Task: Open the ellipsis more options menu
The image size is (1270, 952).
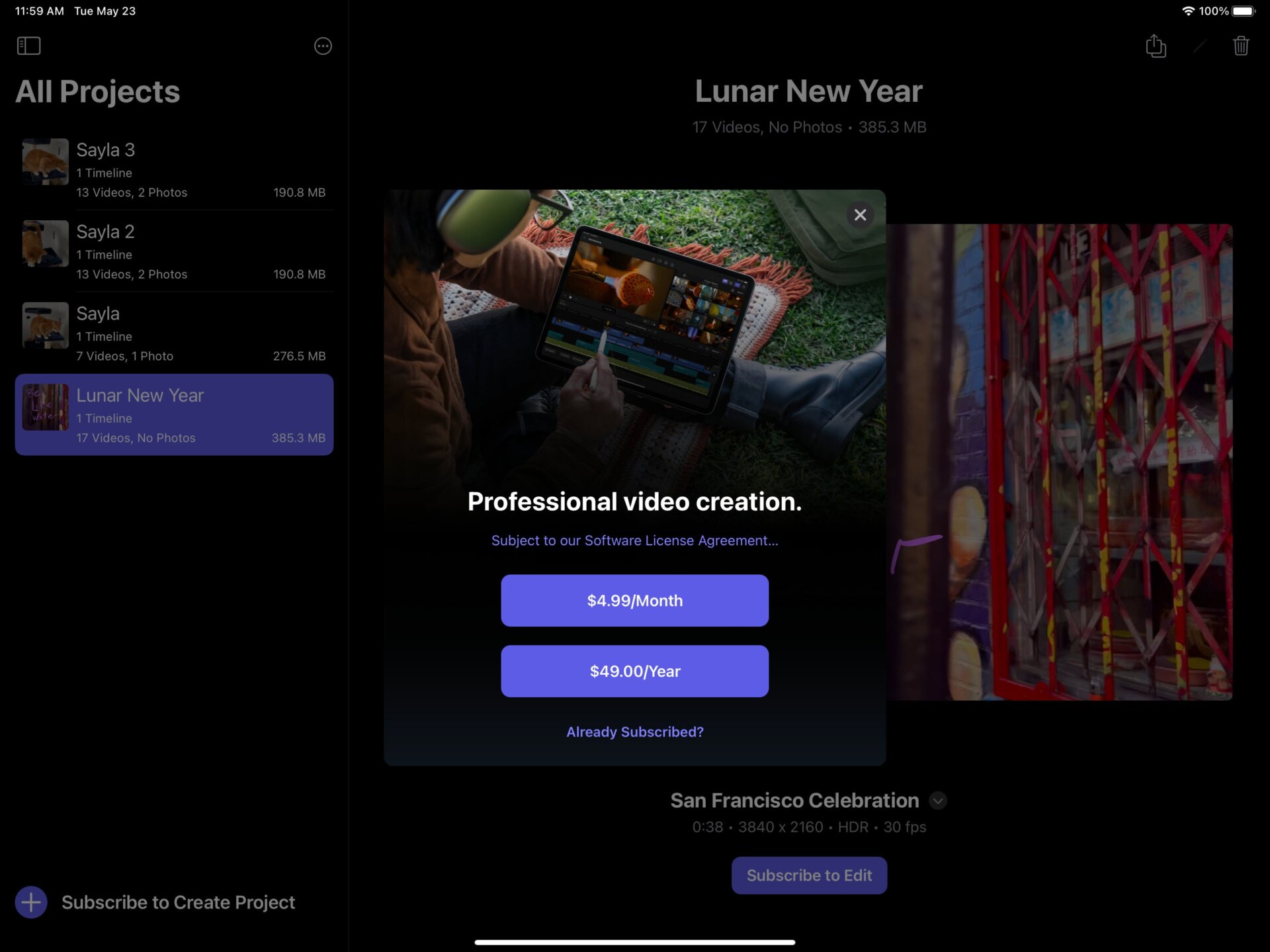Action: pos(323,46)
